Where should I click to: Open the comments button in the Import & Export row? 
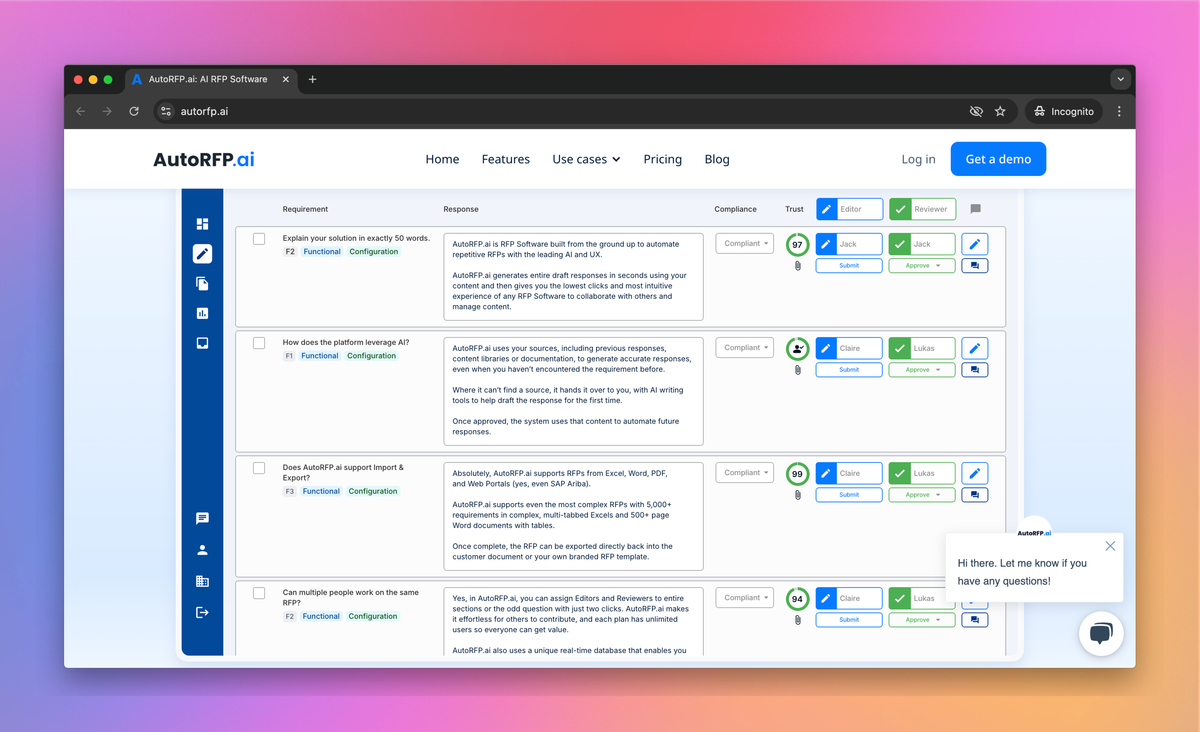point(975,495)
